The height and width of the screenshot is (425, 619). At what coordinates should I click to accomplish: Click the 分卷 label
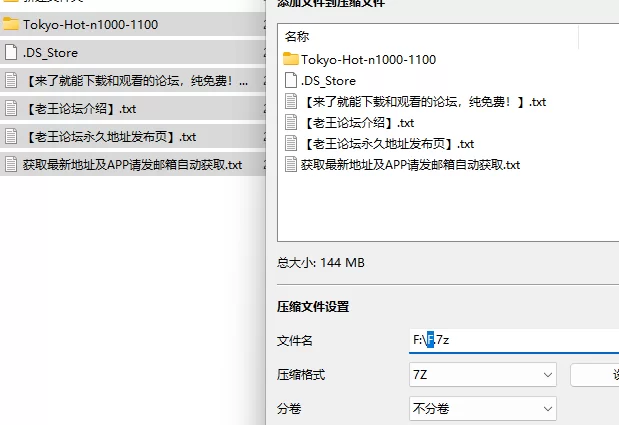tap(289, 408)
